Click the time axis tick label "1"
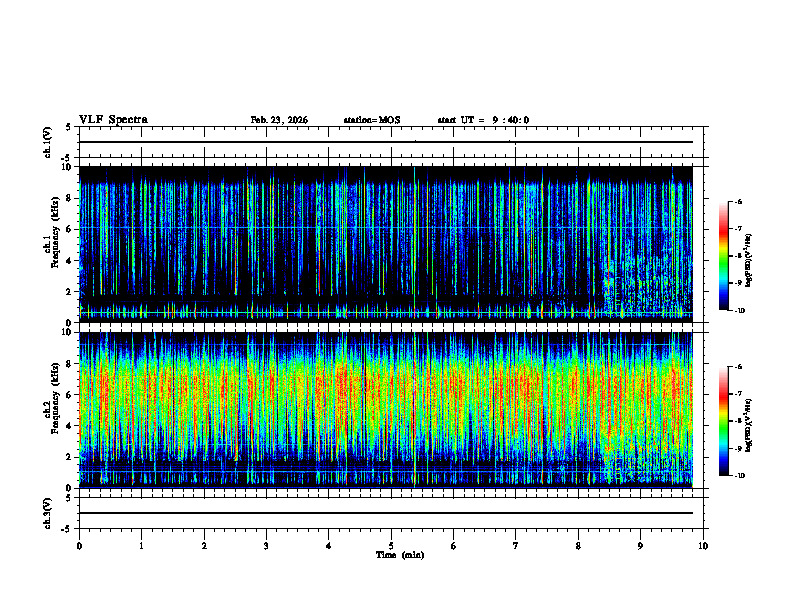Screen dimensions: 792x612 141,546
